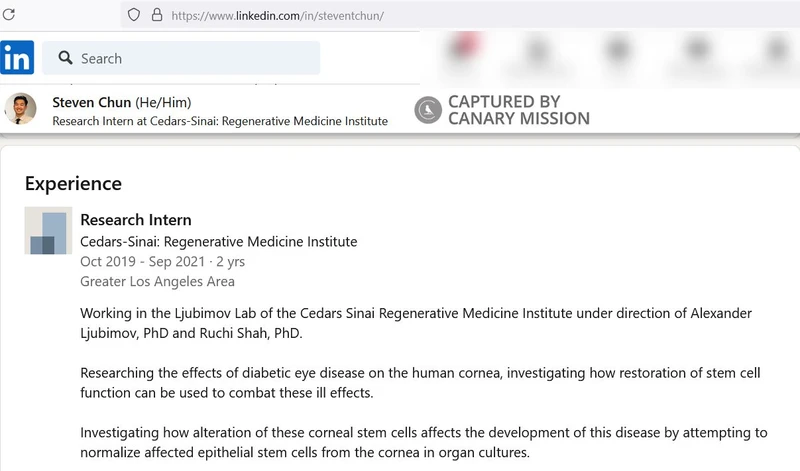Click the header subtitle Research Intern at Cedars-Sinai
This screenshot has height=471, width=800.
(x=220, y=121)
